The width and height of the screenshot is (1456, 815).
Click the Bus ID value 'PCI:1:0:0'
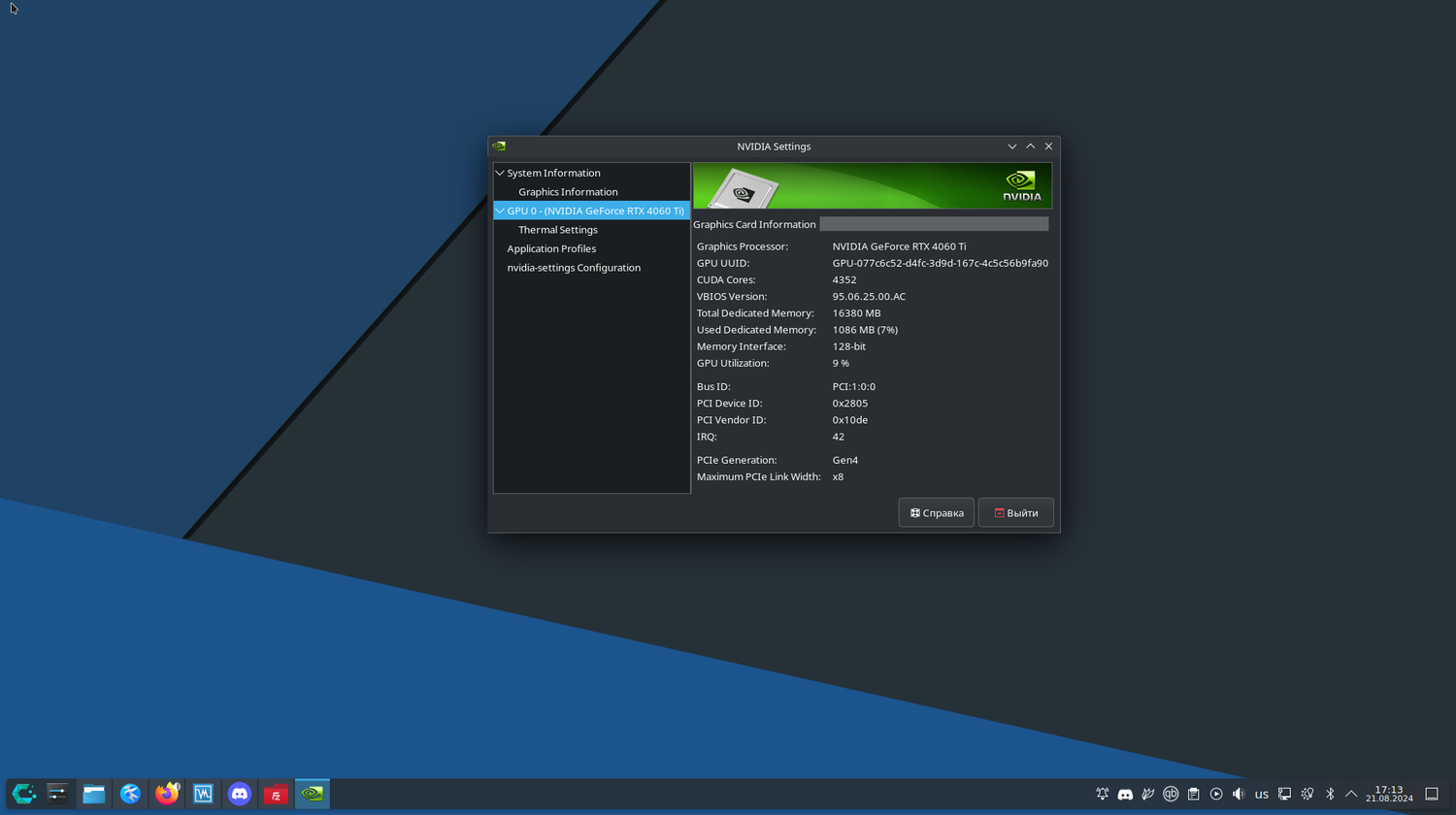pyautogui.click(x=854, y=386)
